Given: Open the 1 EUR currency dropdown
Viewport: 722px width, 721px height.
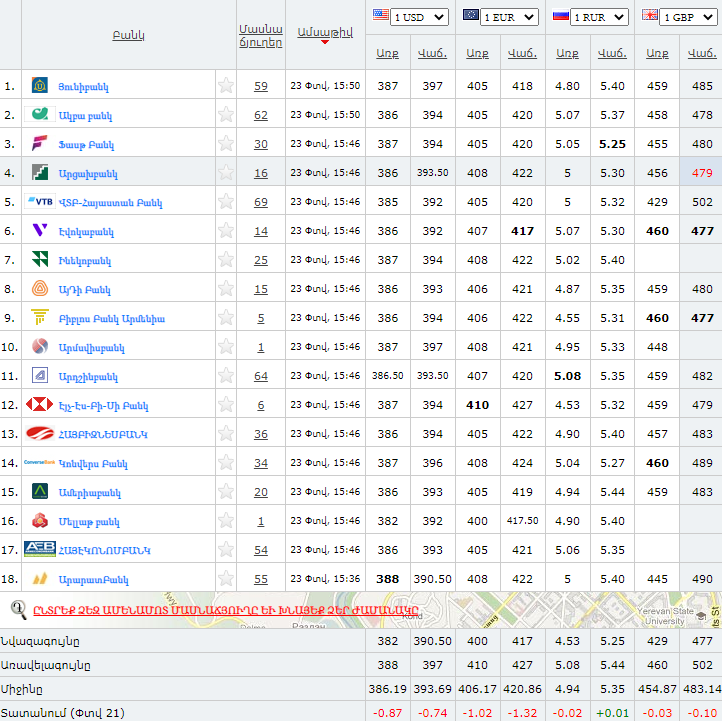Looking at the screenshot, I should pyautogui.click(x=509, y=17).
